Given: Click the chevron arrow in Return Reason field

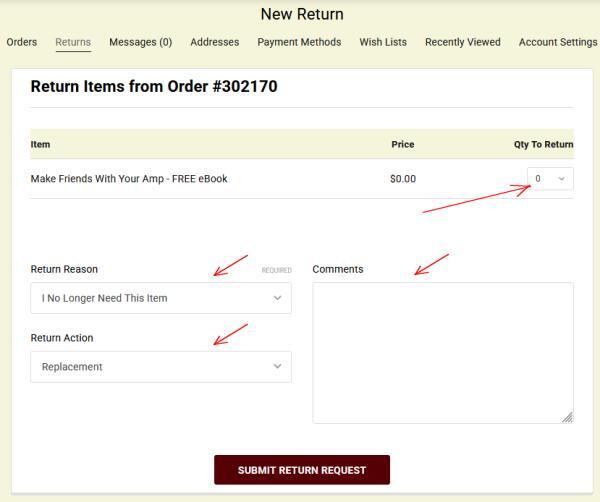Looking at the screenshot, I should point(277,298).
